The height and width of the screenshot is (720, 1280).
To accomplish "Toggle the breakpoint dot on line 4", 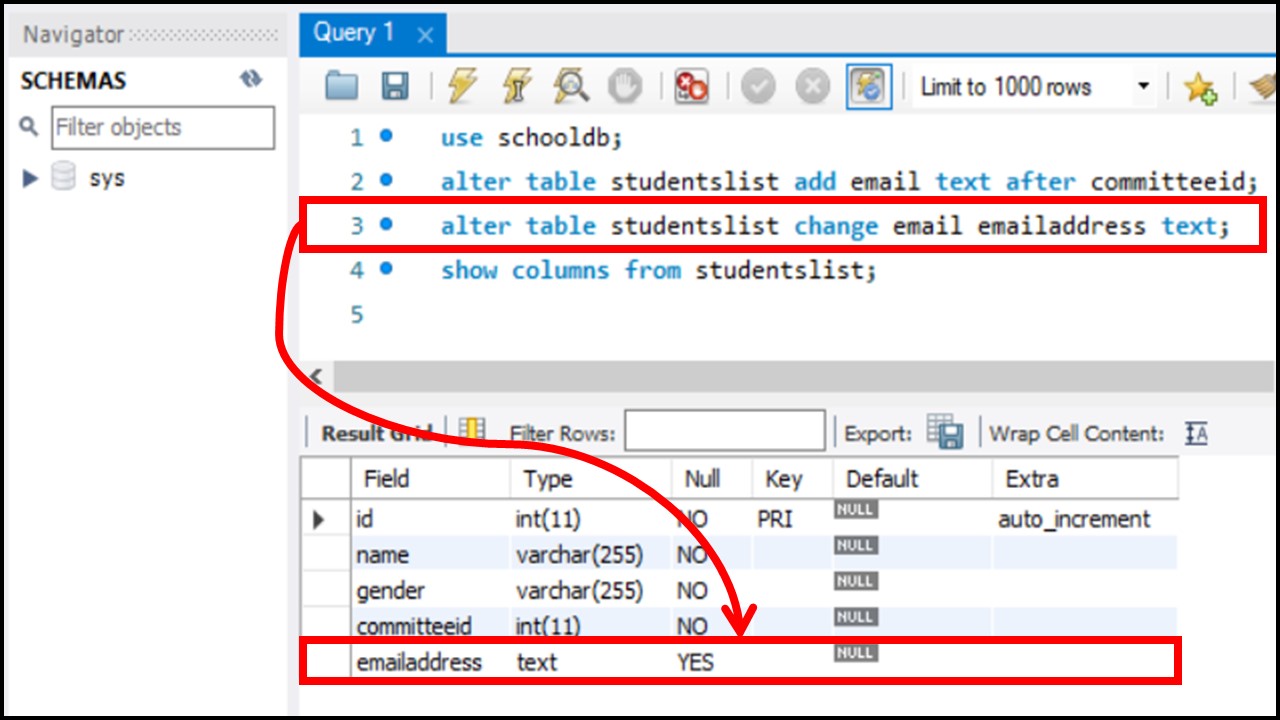I will coord(386,269).
